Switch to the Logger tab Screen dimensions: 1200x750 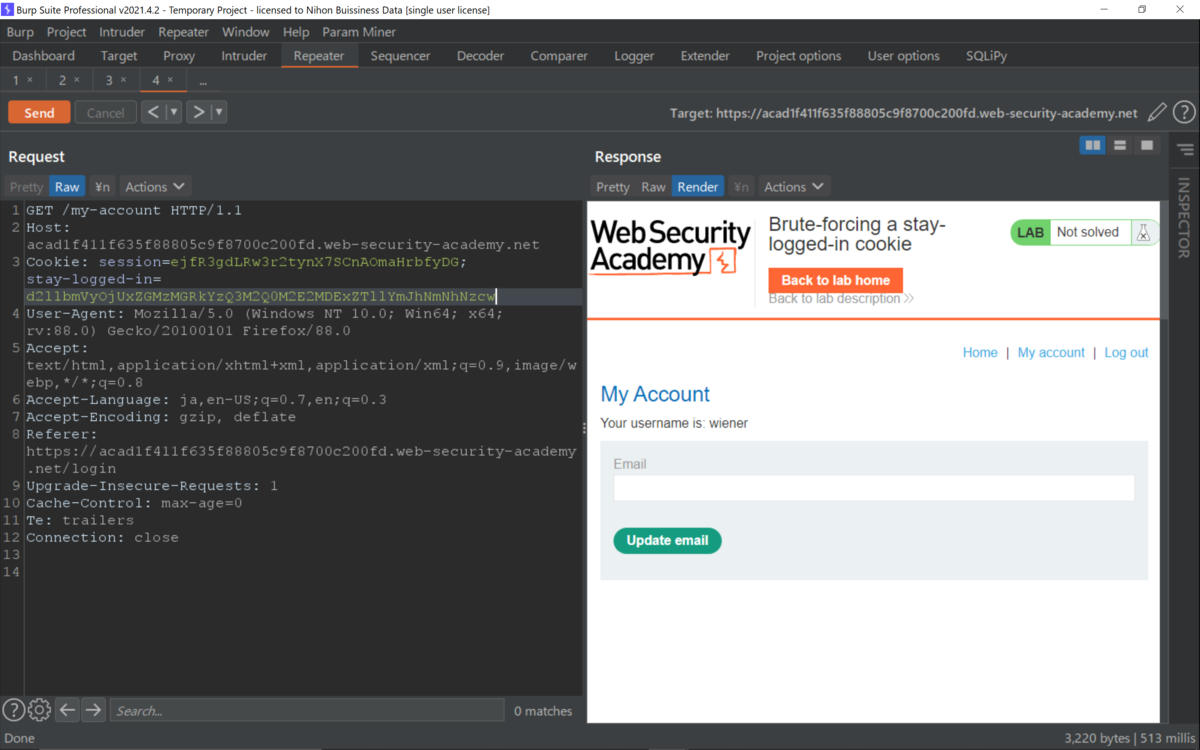[634, 56]
